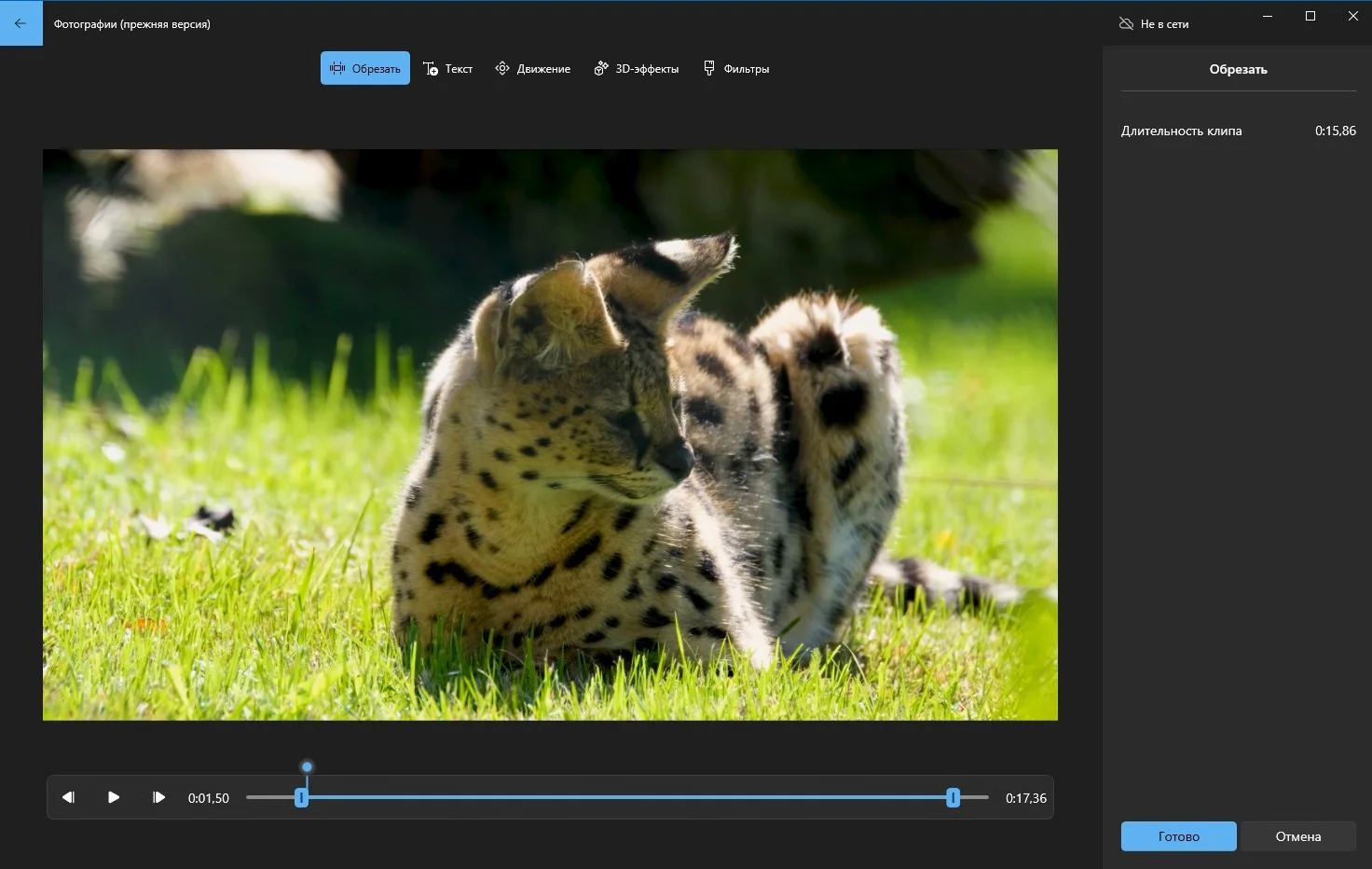Click the right trim end handle
The height and width of the screenshot is (869, 1372).
click(x=953, y=798)
